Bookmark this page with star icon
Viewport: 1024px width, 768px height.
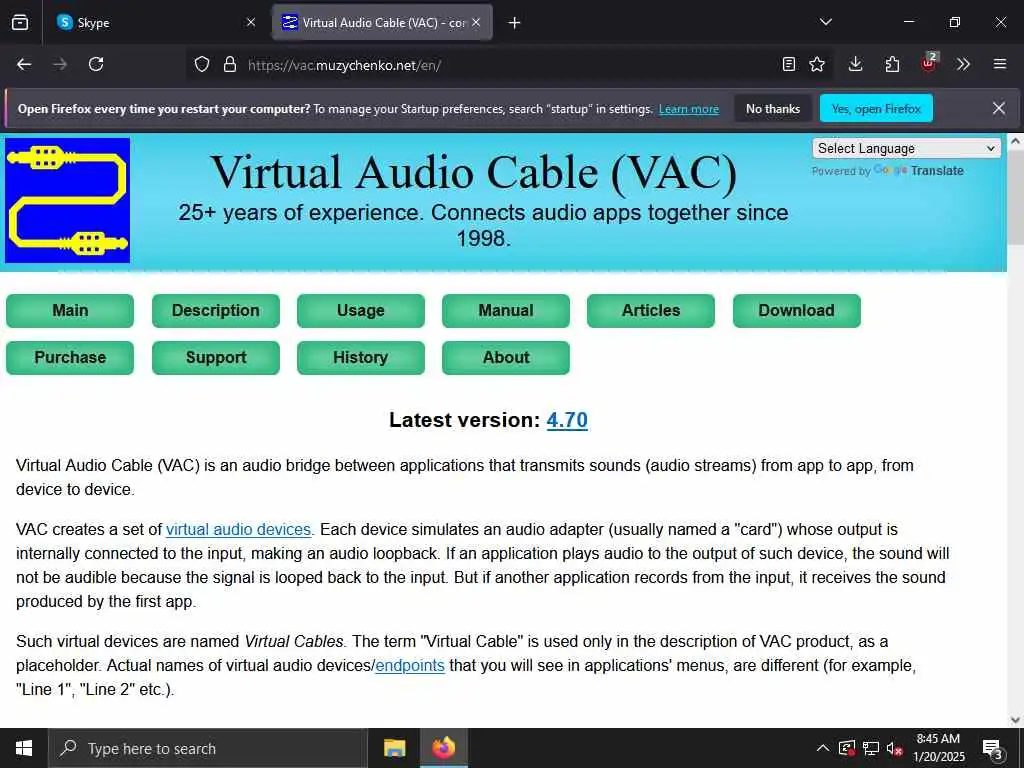point(817,64)
